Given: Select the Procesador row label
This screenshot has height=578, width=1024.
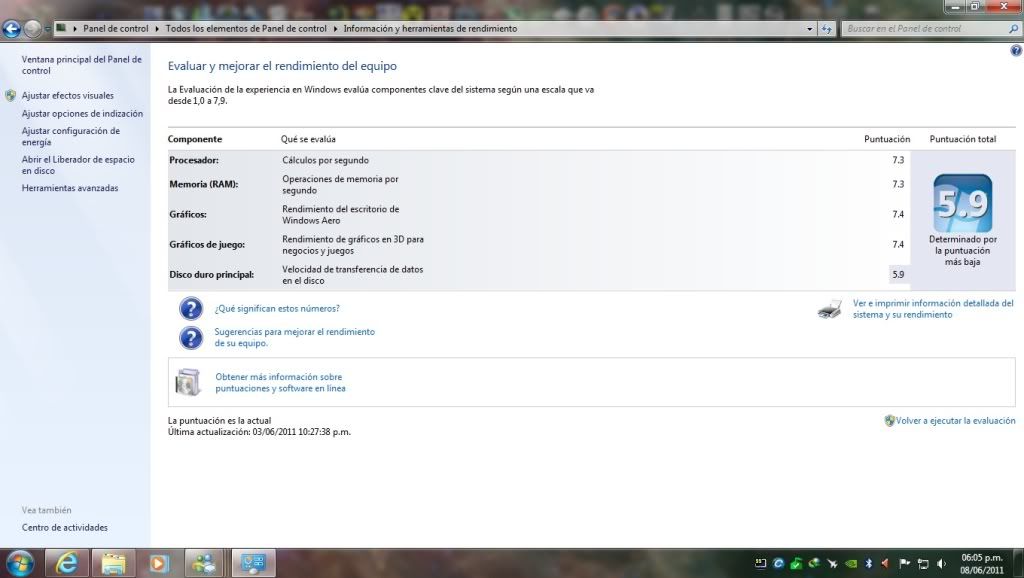Looking at the screenshot, I should coord(194,160).
